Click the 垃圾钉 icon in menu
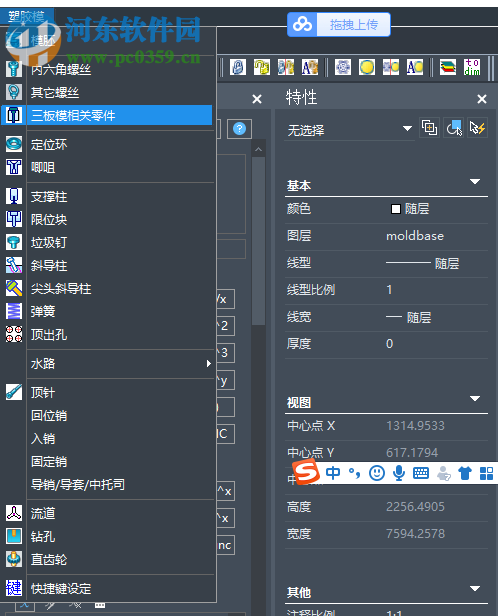Viewport: 498px width, 616px height. (14, 242)
